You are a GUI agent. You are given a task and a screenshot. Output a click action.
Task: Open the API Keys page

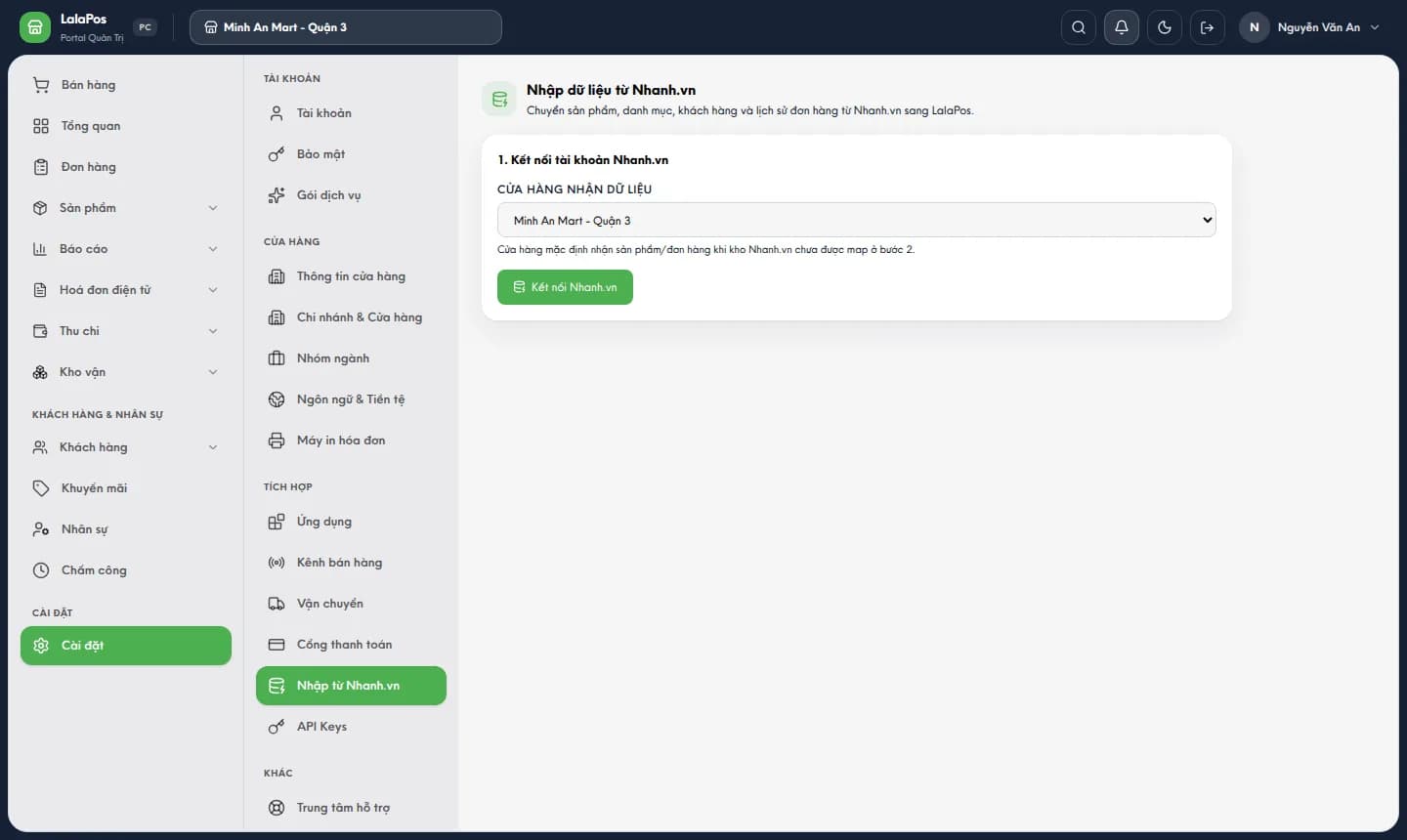pos(351,727)
